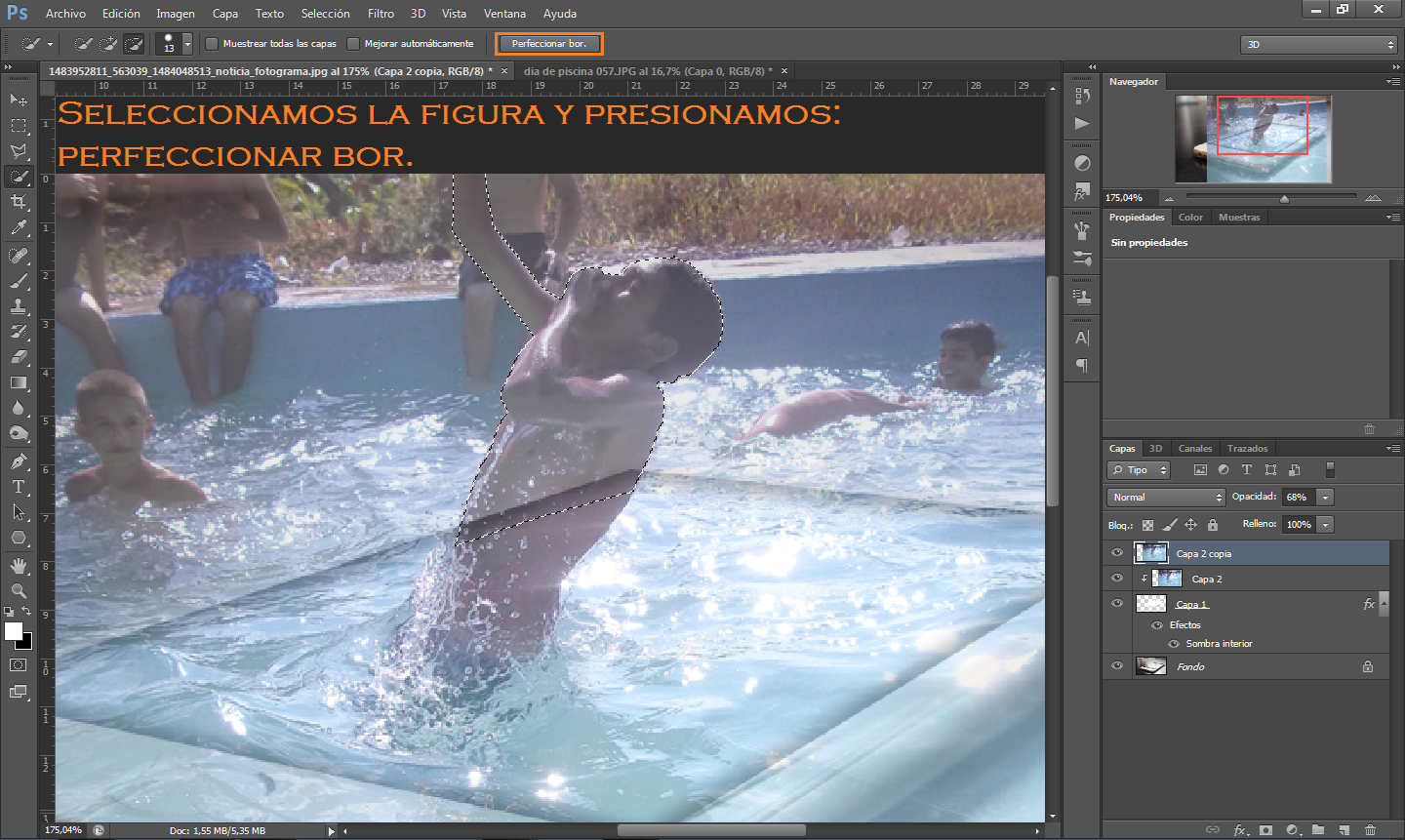Viewport: 1405px width, 840px height.
Task: Open the Adjustments panel icon
Action: coord(1082,163)
